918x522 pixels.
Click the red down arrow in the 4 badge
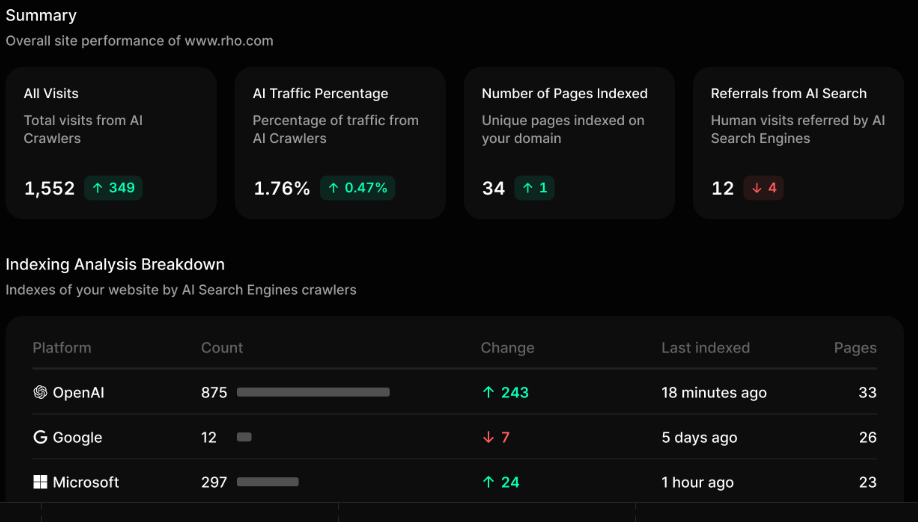click(x=756, y=188)
